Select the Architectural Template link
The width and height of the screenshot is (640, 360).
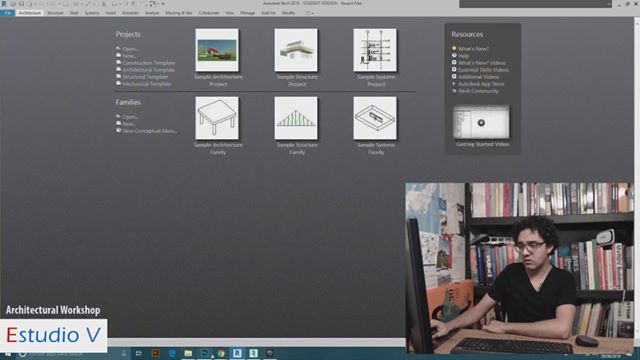coord(148,70)
